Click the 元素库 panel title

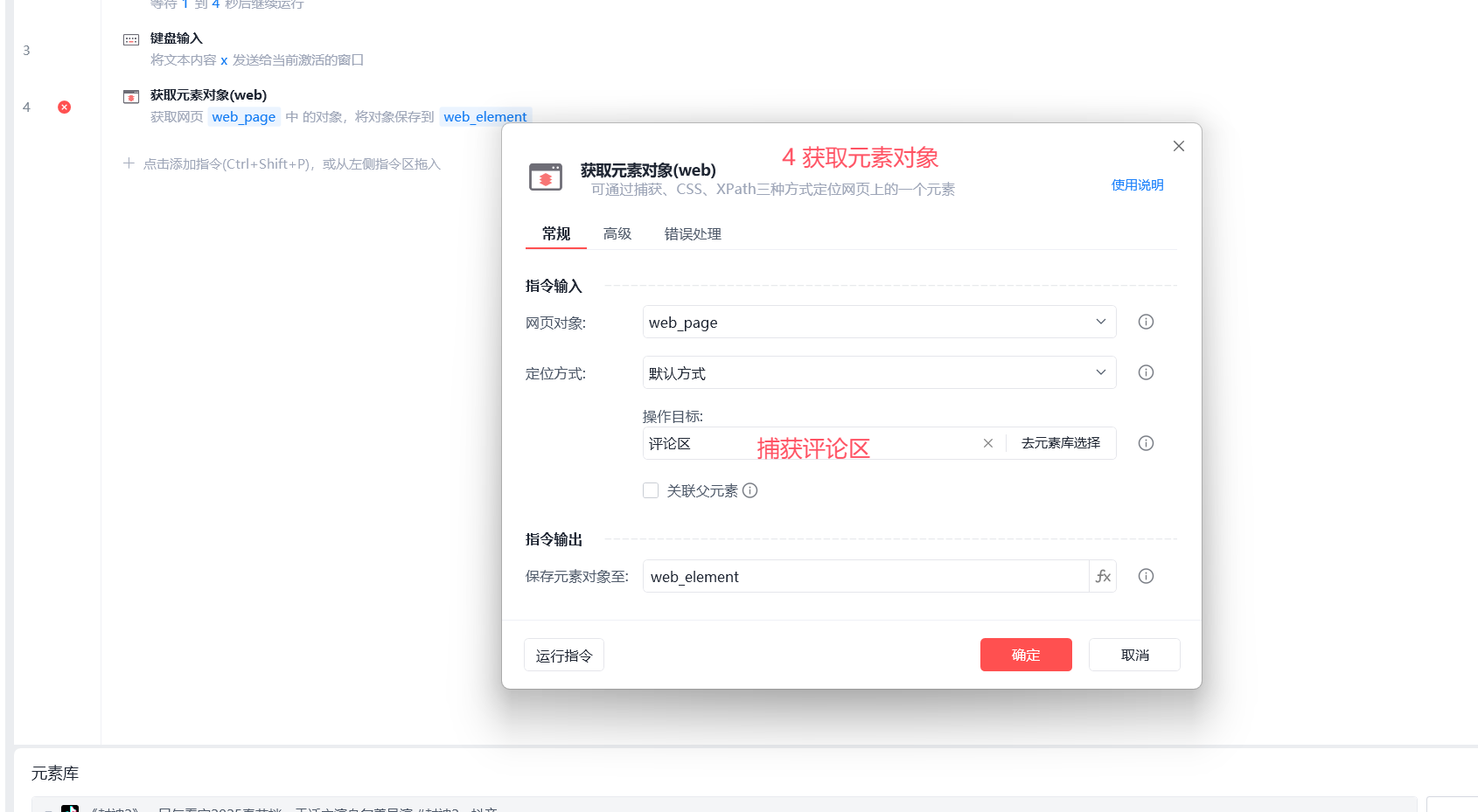(x=55, y=774)
